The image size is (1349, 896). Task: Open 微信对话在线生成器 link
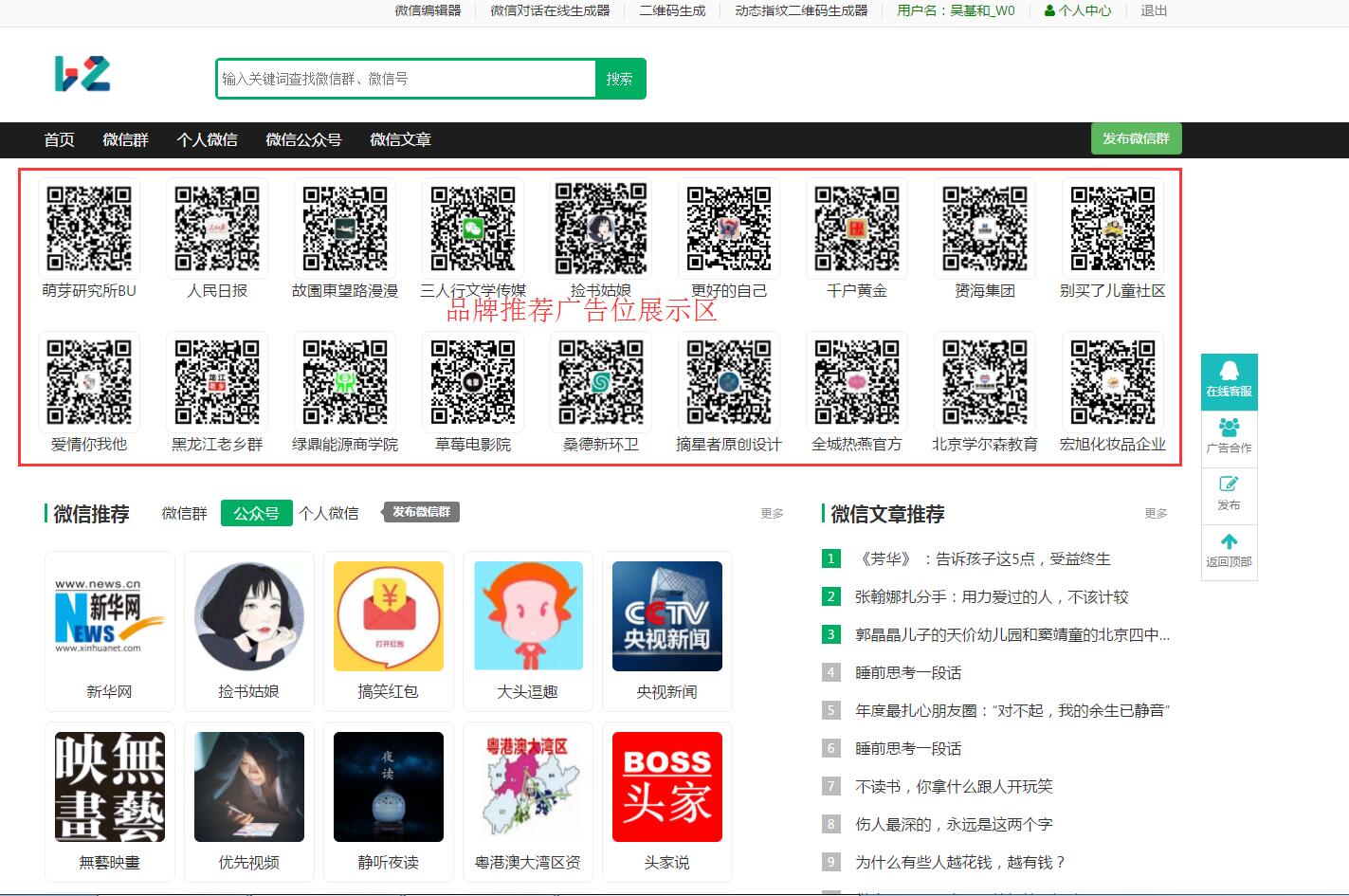(550, 10)
